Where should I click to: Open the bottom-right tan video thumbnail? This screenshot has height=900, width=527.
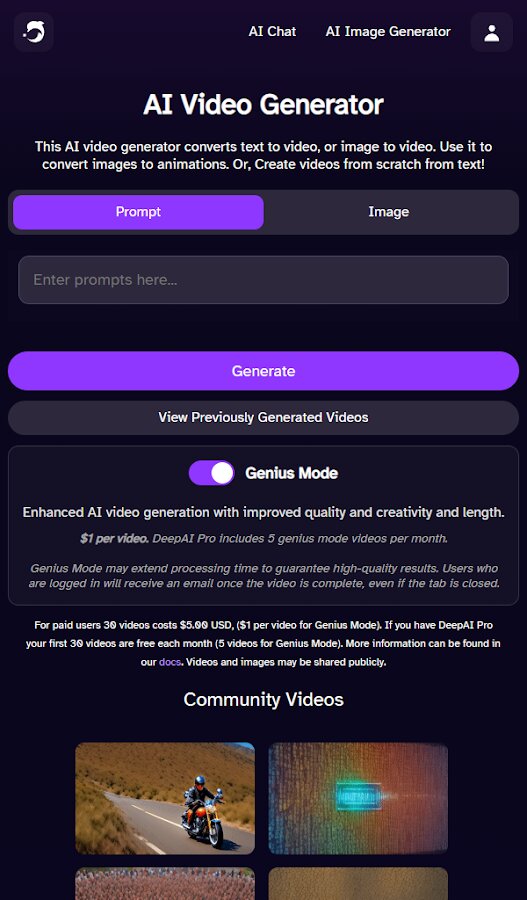(x=358, y=884)
